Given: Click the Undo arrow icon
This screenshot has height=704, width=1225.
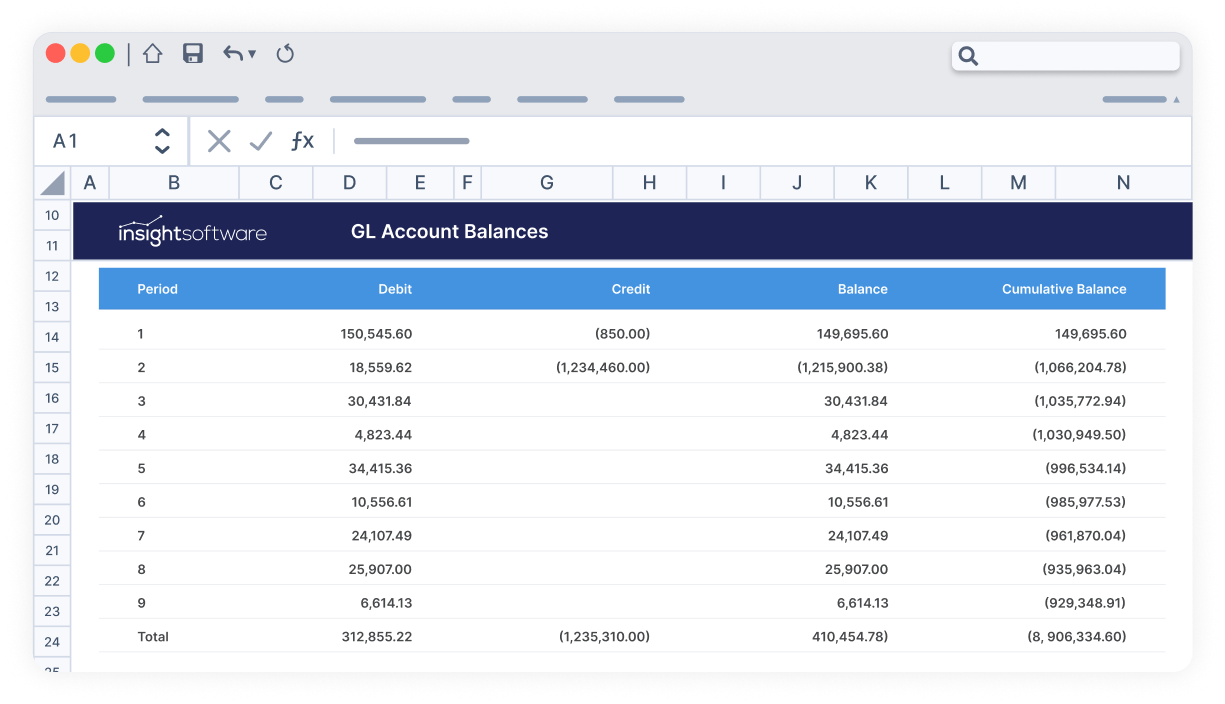Looking at the screenshot, I should click(233, 54).
